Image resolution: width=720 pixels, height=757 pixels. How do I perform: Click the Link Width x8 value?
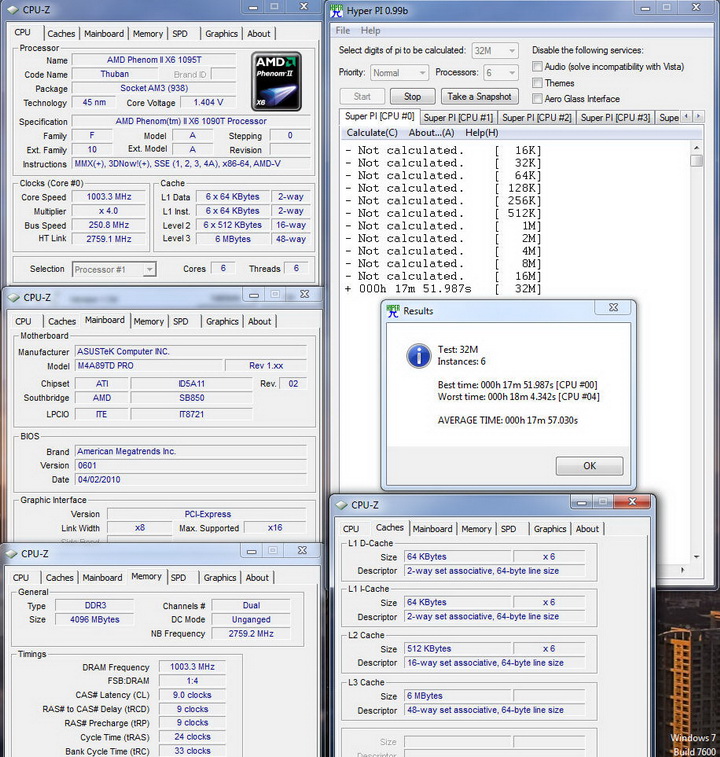point(140,528)
